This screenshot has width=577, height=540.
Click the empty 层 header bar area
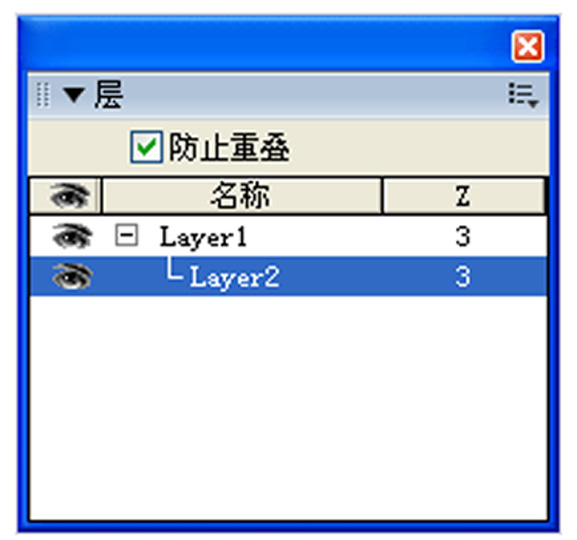315,95
